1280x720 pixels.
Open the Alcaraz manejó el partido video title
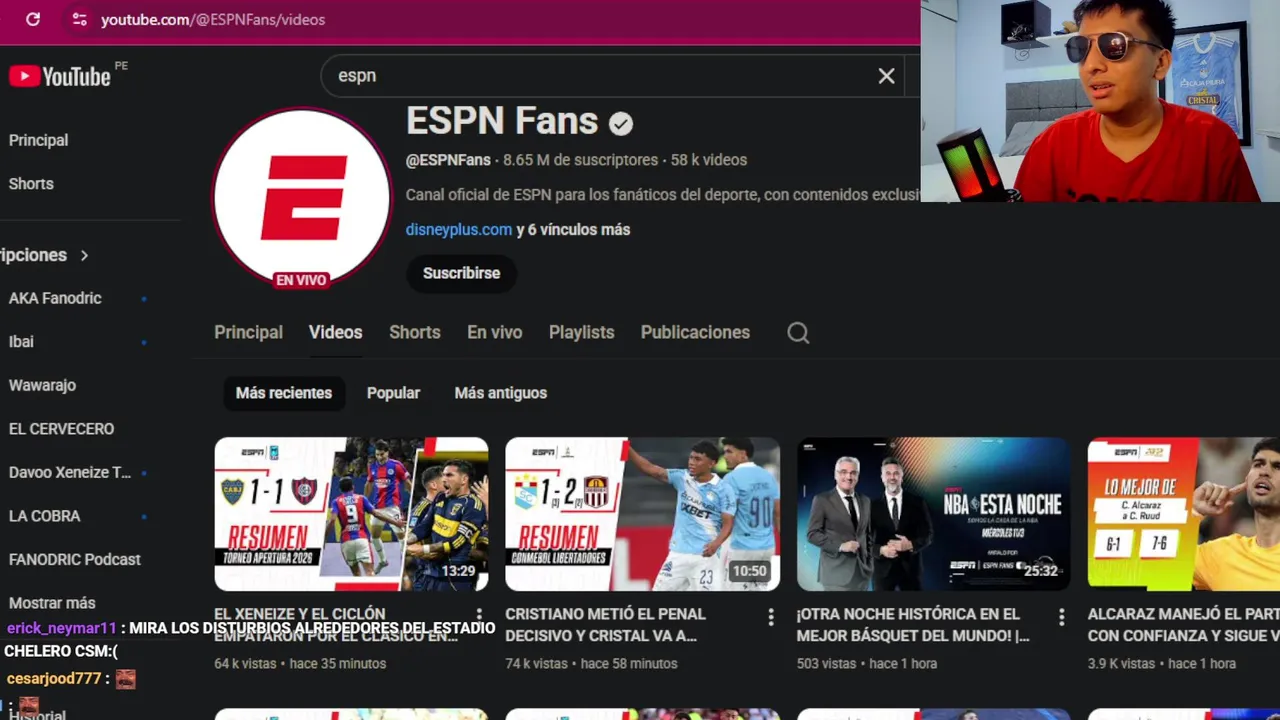pos(1183,625)
